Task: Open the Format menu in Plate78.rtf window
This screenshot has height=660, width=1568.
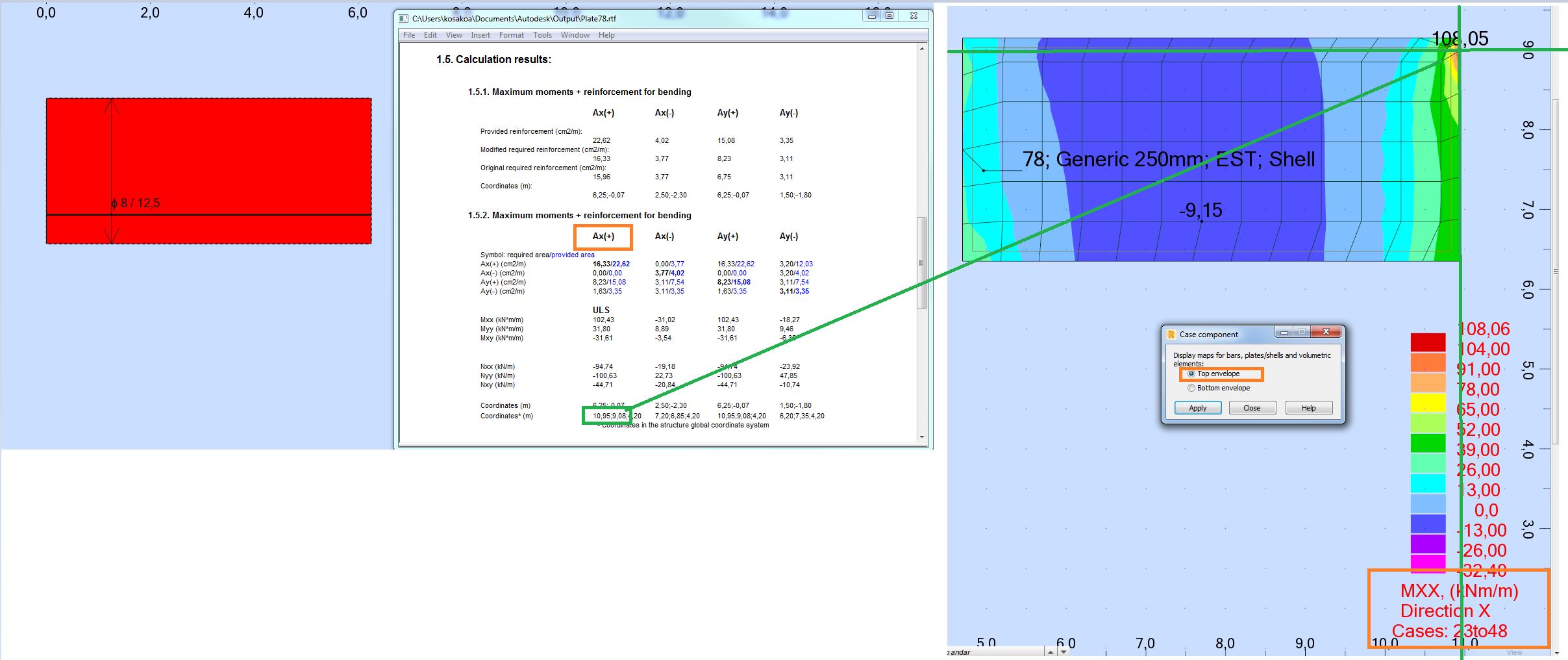Action: (x=512, y=35)
